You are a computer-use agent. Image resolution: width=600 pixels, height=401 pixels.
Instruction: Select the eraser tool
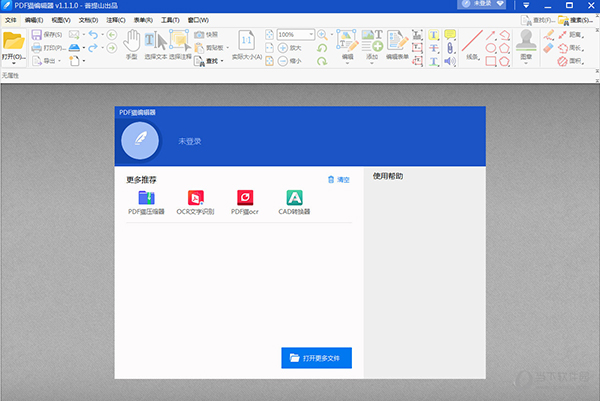548,48
